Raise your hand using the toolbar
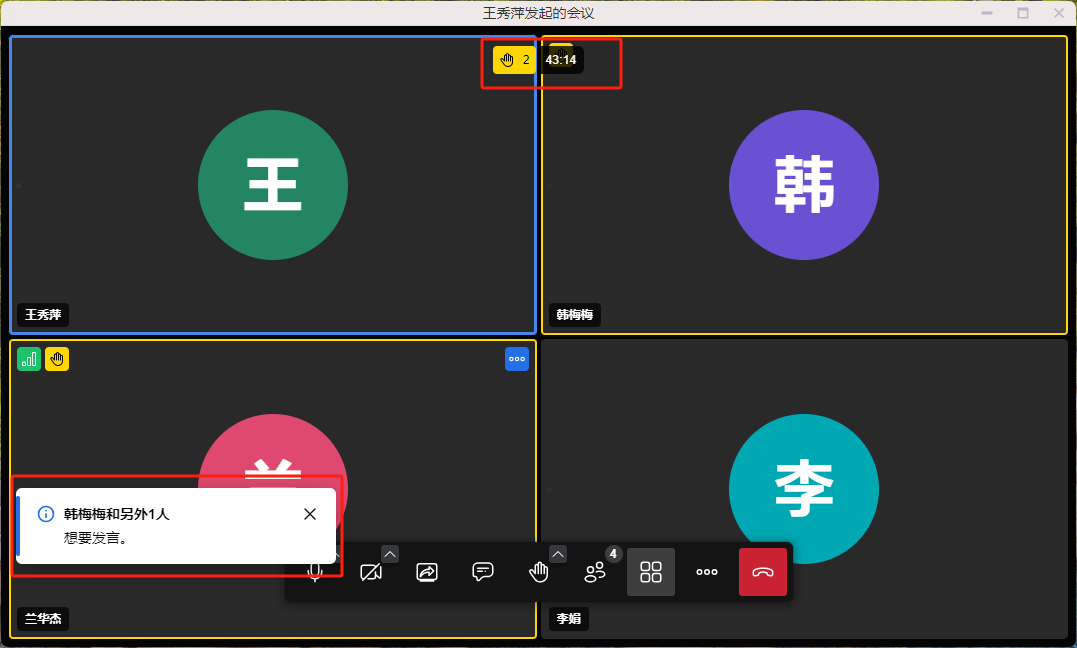 click(x=539, y=572)
